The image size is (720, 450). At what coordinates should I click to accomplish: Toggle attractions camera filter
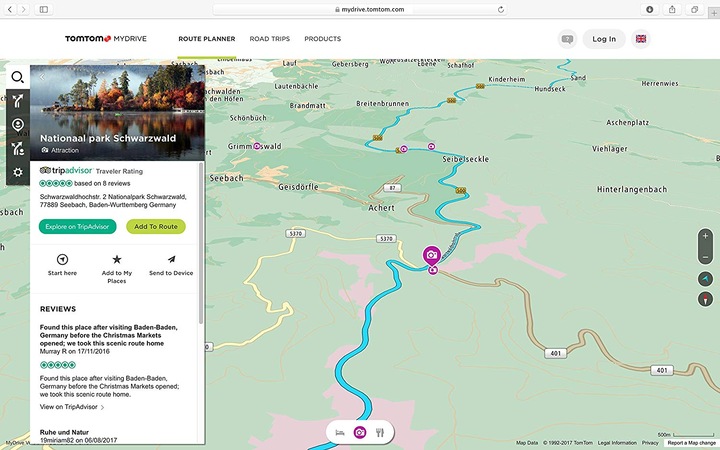(360, 433)
